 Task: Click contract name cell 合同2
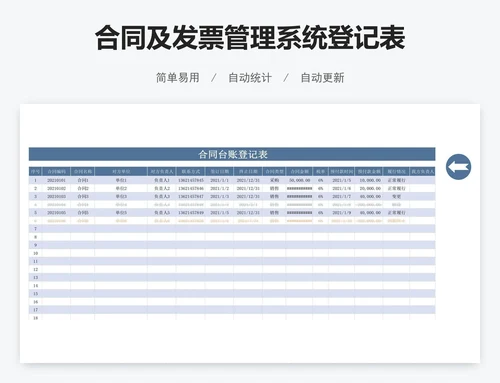coord(83,188)
